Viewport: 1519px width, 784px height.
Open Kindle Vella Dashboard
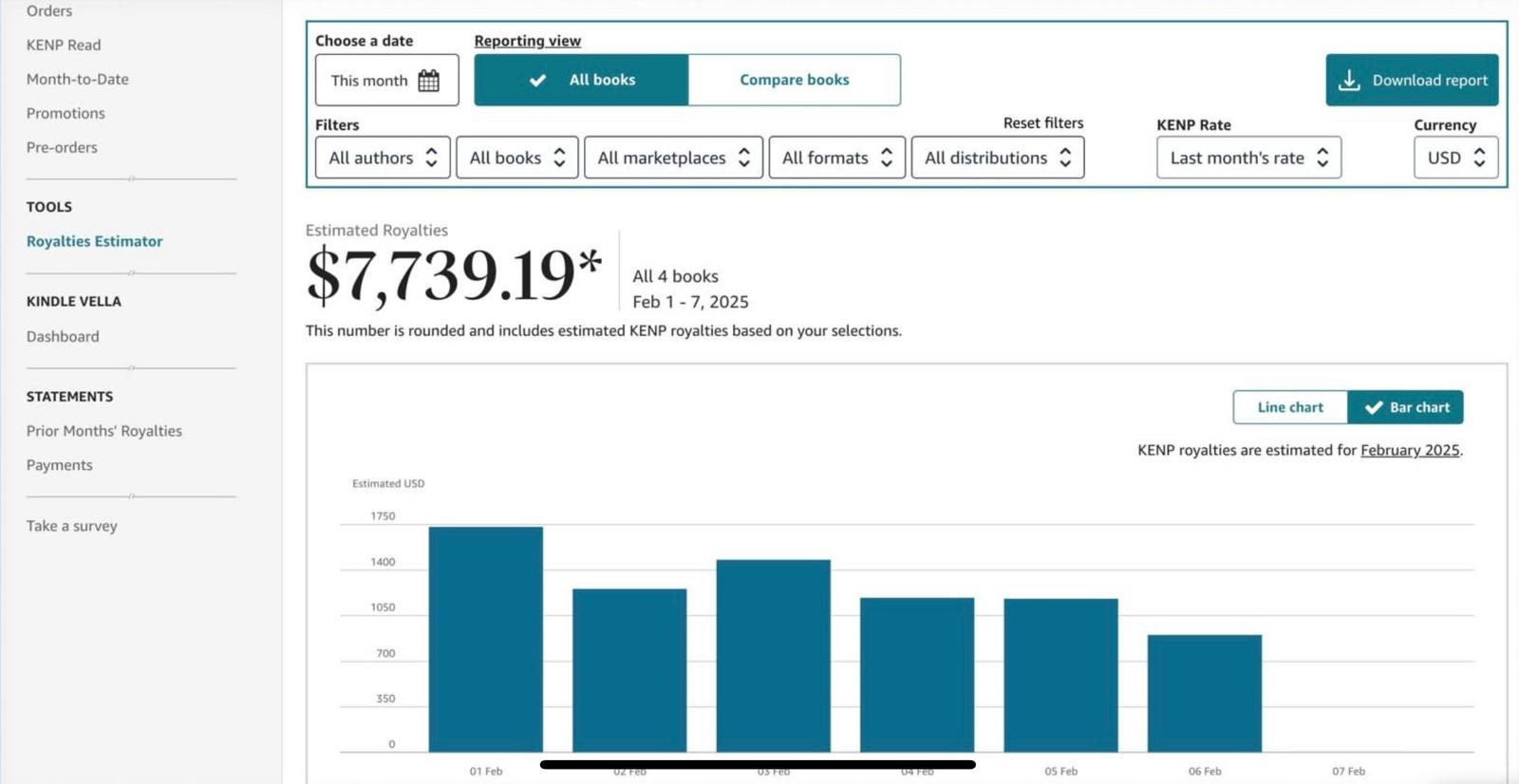pos(63,337)
